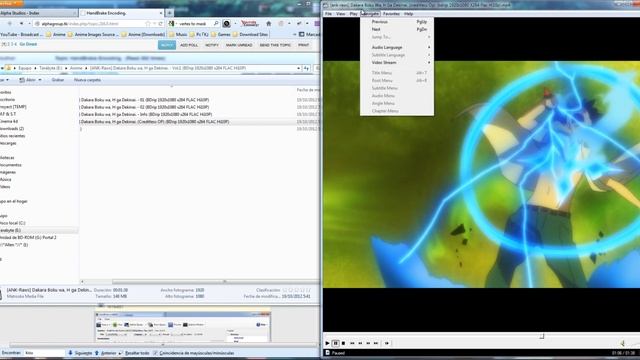
Task: Expand the Audio Language submenu
Action: pyautogui.click(x=397, y=47)
